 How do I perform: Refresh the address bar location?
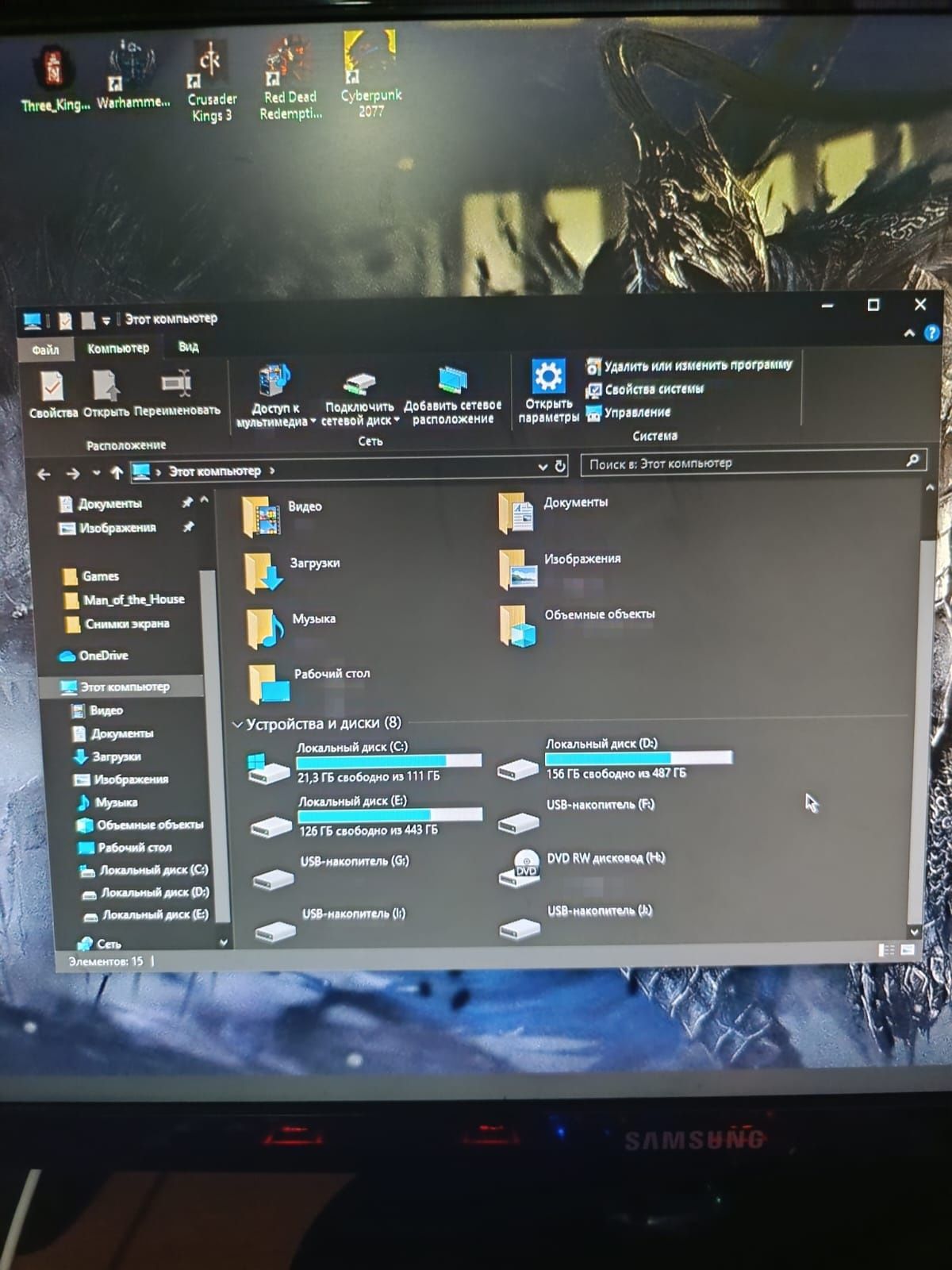tap(560, 466)
